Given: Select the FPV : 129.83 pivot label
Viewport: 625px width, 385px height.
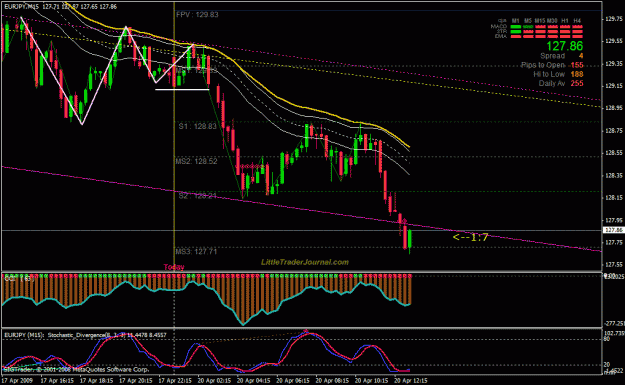Looking at the screenshot, I should click(x=197, y=15).
